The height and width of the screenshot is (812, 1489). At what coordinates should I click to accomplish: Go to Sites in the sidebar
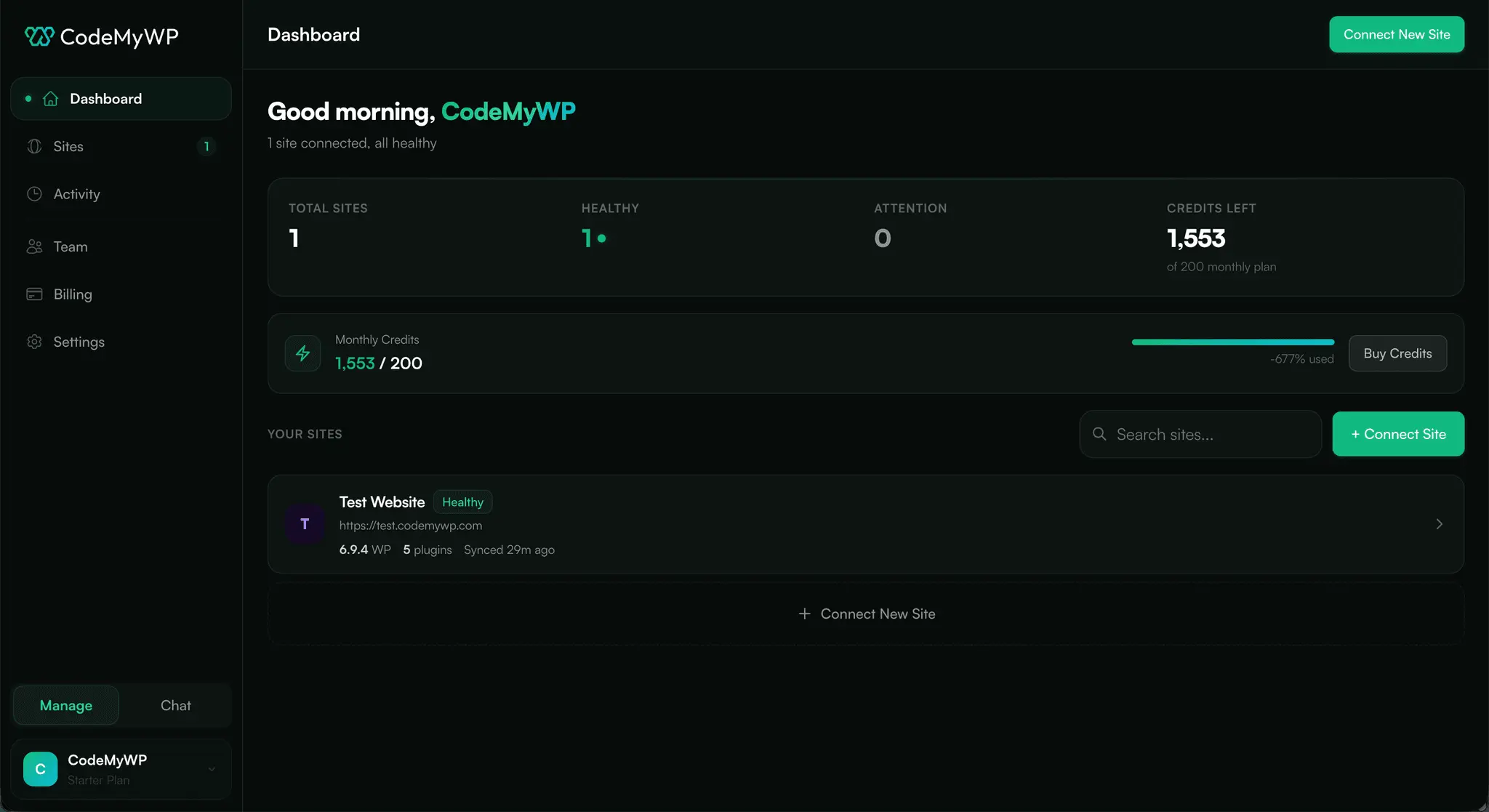(x=121, y=146)
